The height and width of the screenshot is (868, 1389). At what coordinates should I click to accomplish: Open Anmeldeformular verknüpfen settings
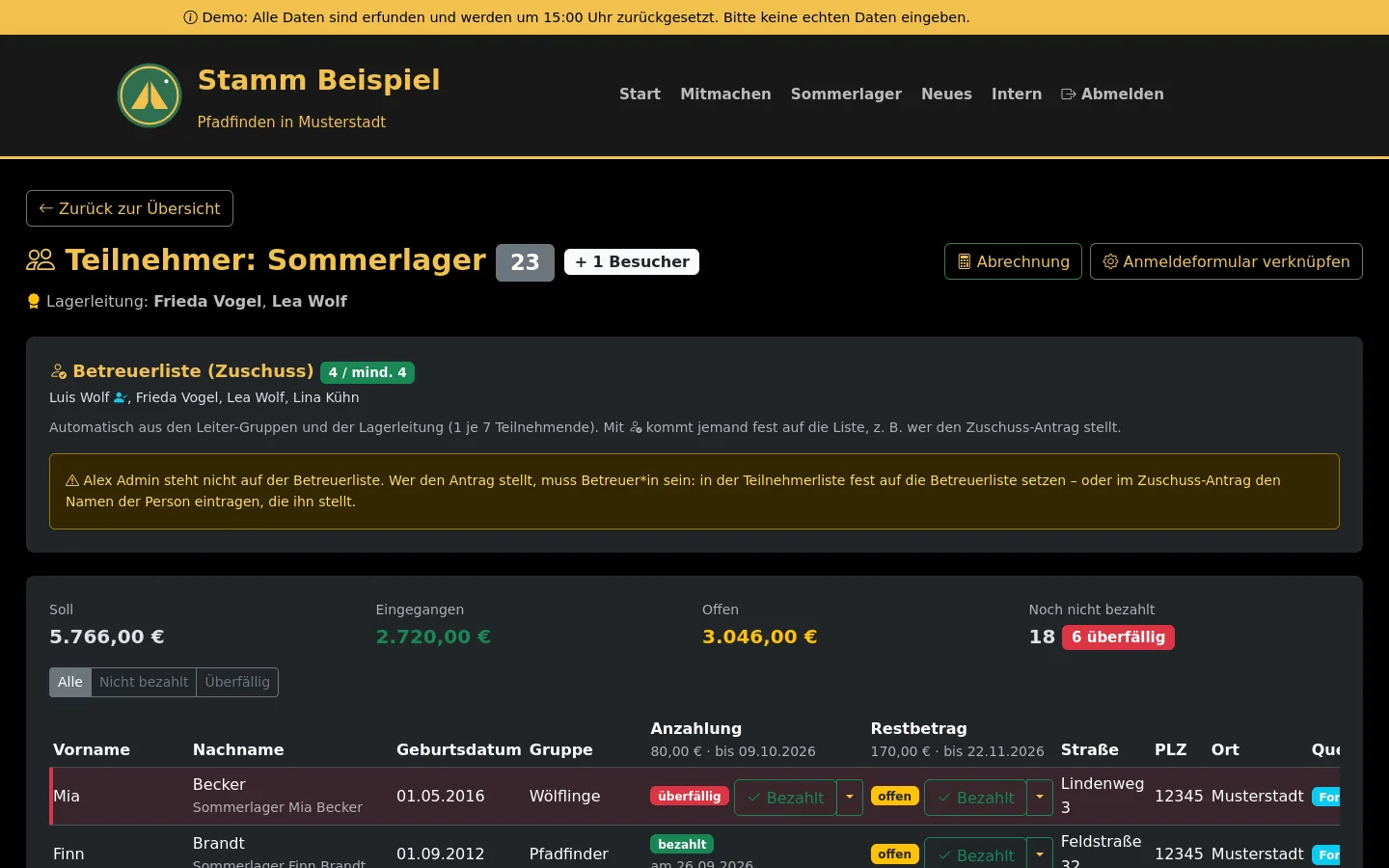coord(1226,261)
